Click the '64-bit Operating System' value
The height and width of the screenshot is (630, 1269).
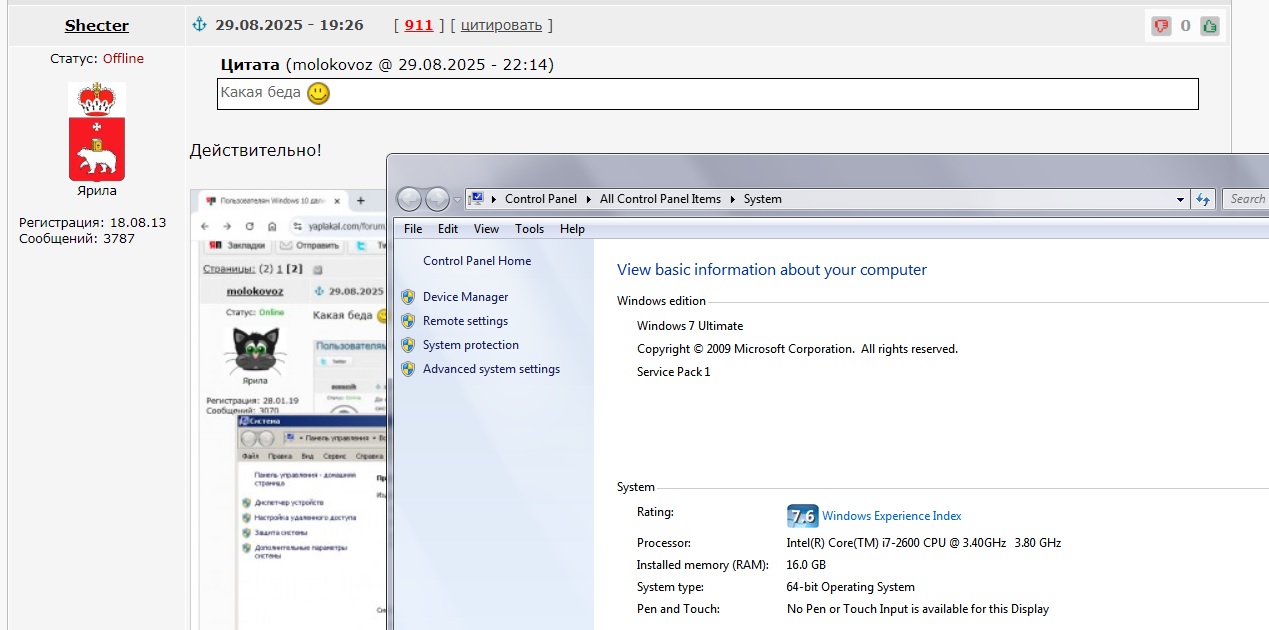(x=850, y=587)
